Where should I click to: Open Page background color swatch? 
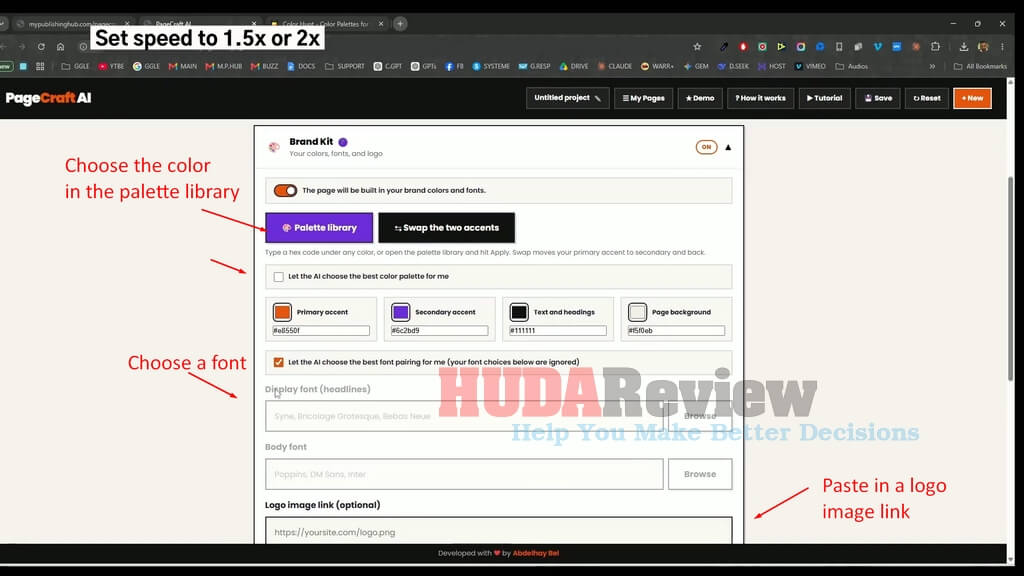[x=637, y=312]
